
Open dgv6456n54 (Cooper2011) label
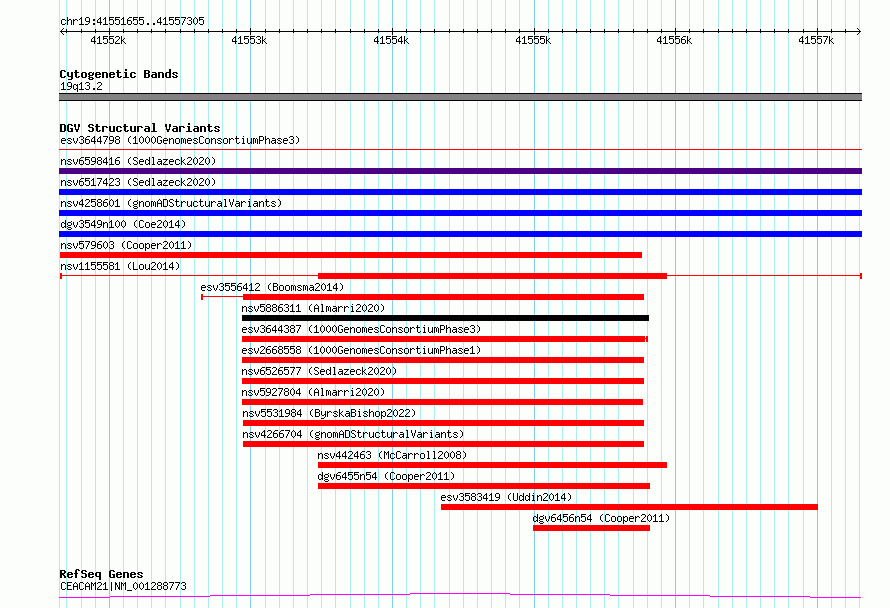(601, 518)
